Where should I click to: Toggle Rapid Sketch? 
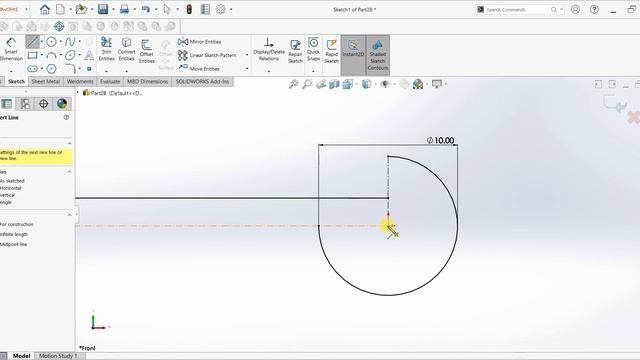[x=331, y=51]
